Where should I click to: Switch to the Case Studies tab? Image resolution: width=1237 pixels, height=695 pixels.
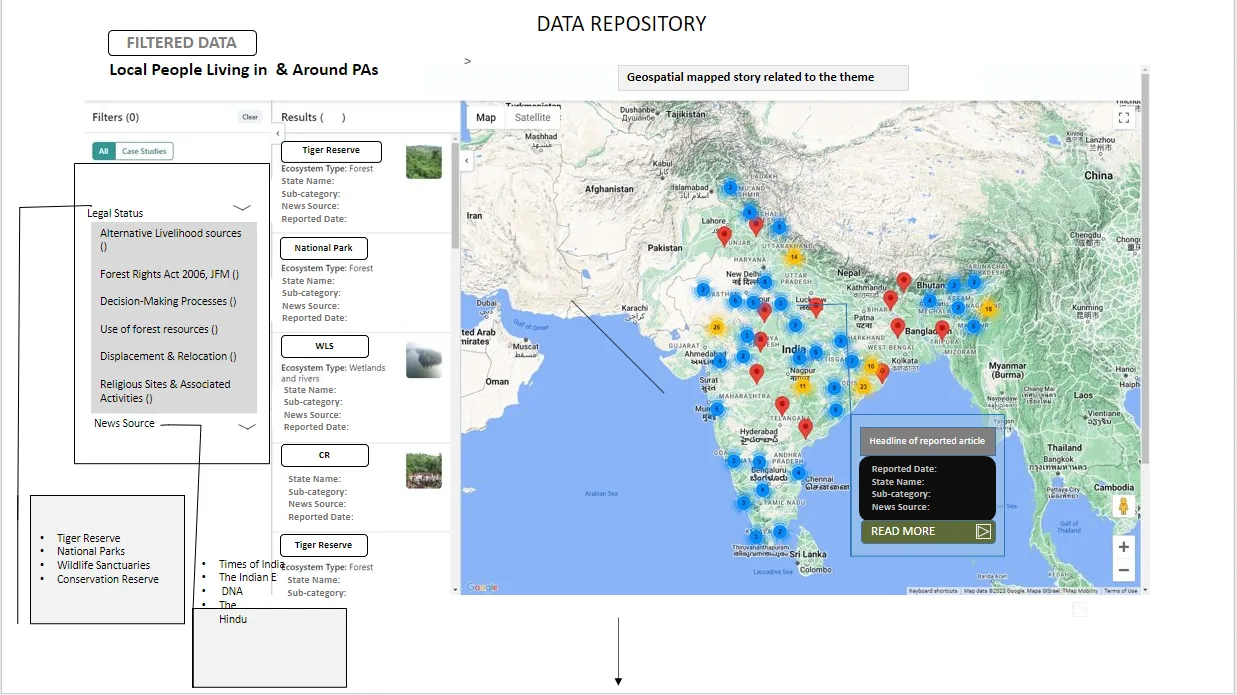(144, 151)
